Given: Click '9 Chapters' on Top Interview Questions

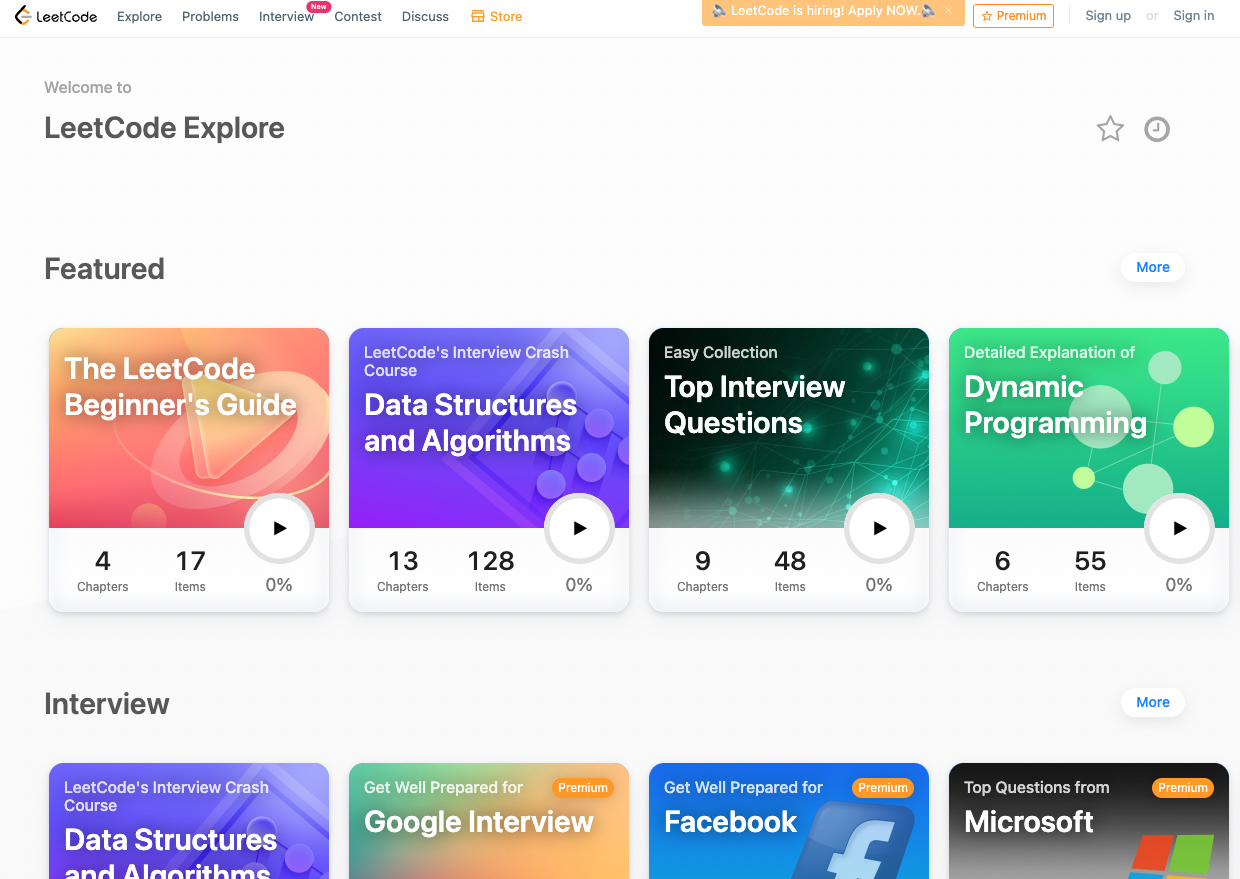Looking at the screenshot, I should 703,571.
